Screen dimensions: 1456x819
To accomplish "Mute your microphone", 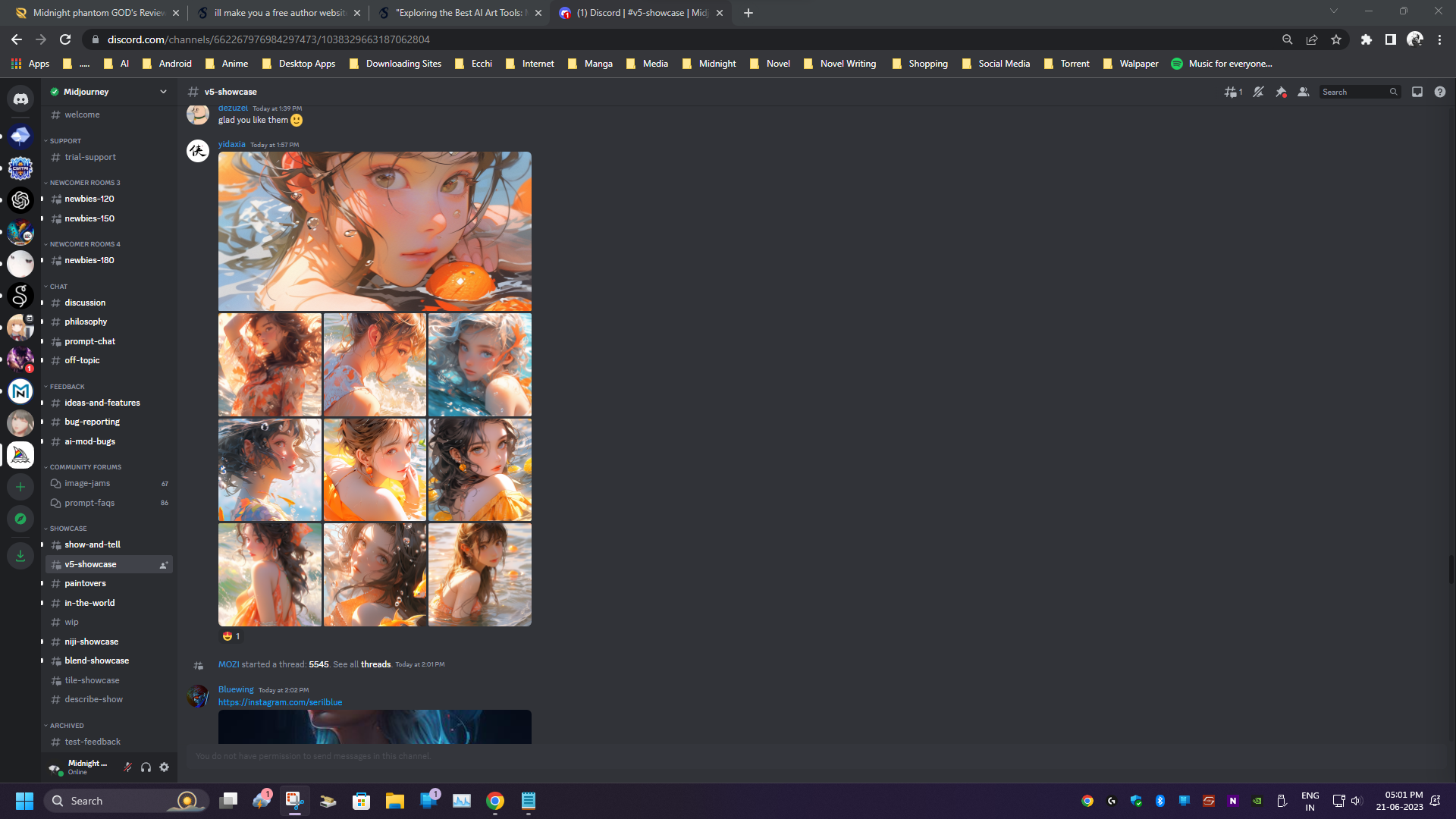I will [x=127, y=767].
